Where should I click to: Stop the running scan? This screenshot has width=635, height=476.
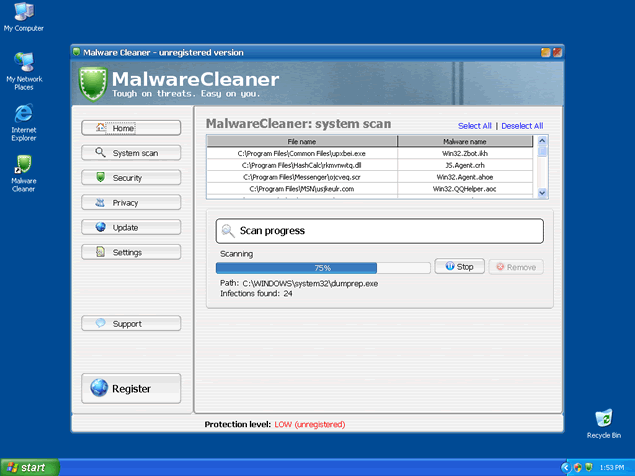(459, 267)
